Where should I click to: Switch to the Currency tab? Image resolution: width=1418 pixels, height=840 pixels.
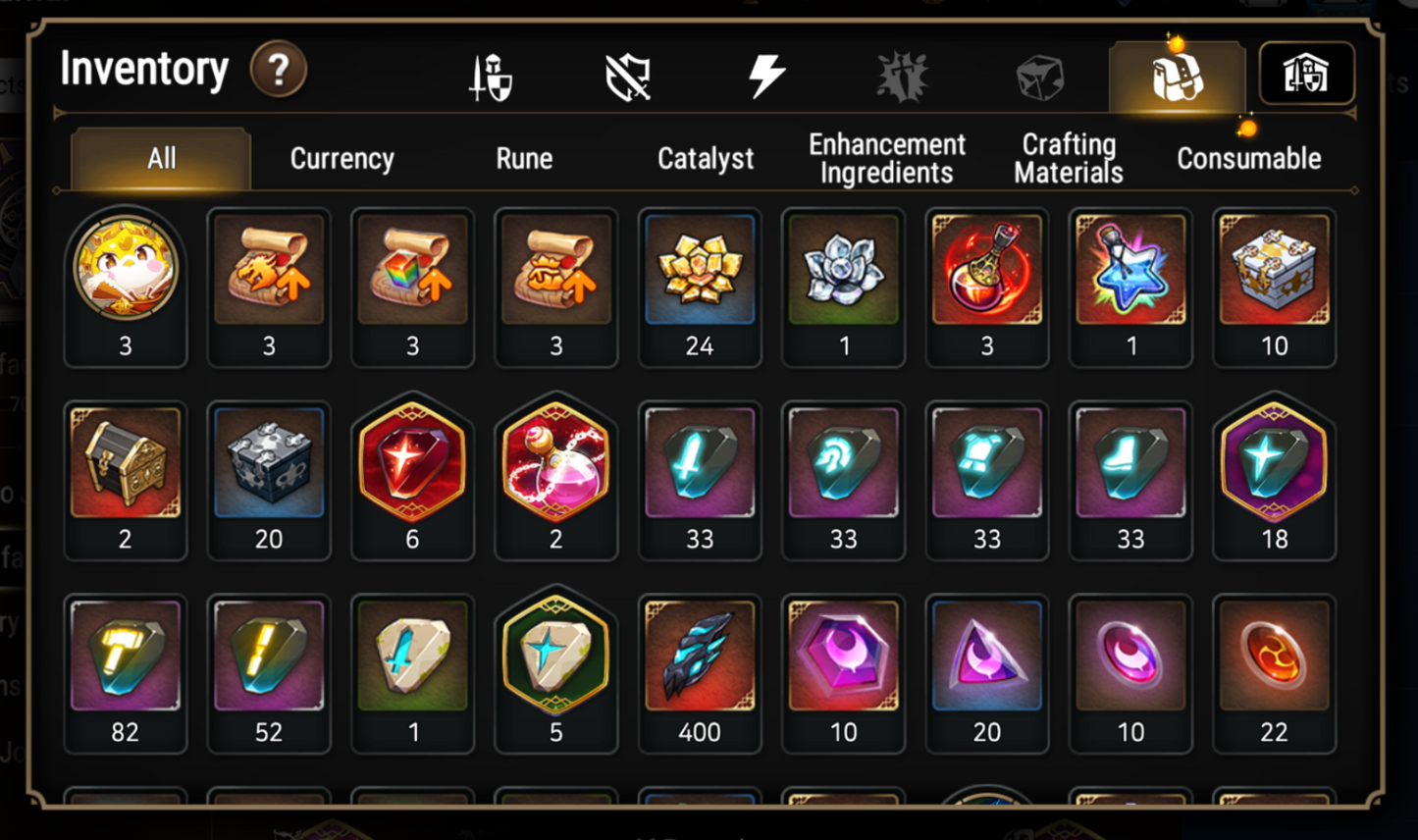[x=341, y=159]
